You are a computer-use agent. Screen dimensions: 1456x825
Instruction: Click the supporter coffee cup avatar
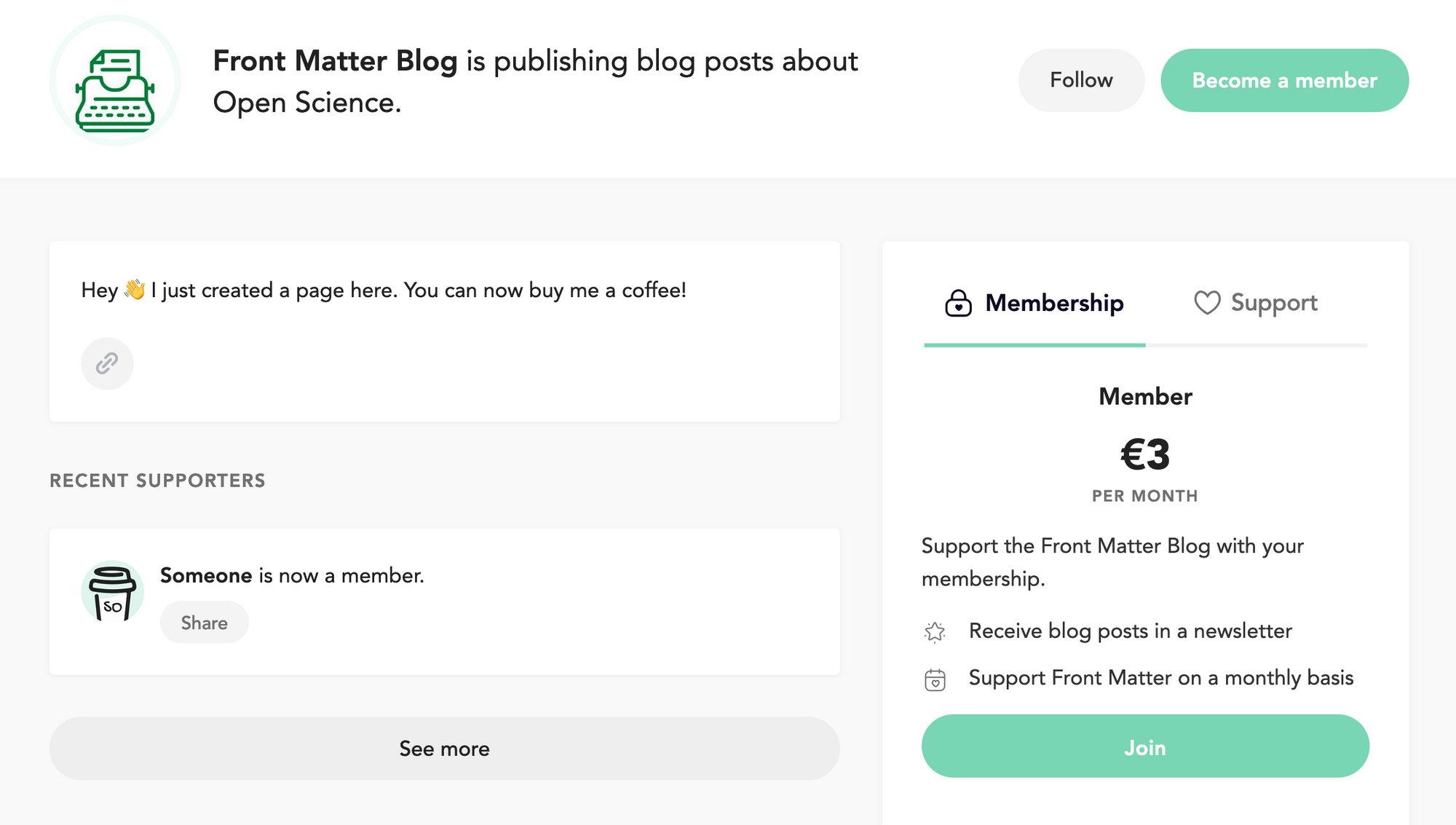pos(112,593)
